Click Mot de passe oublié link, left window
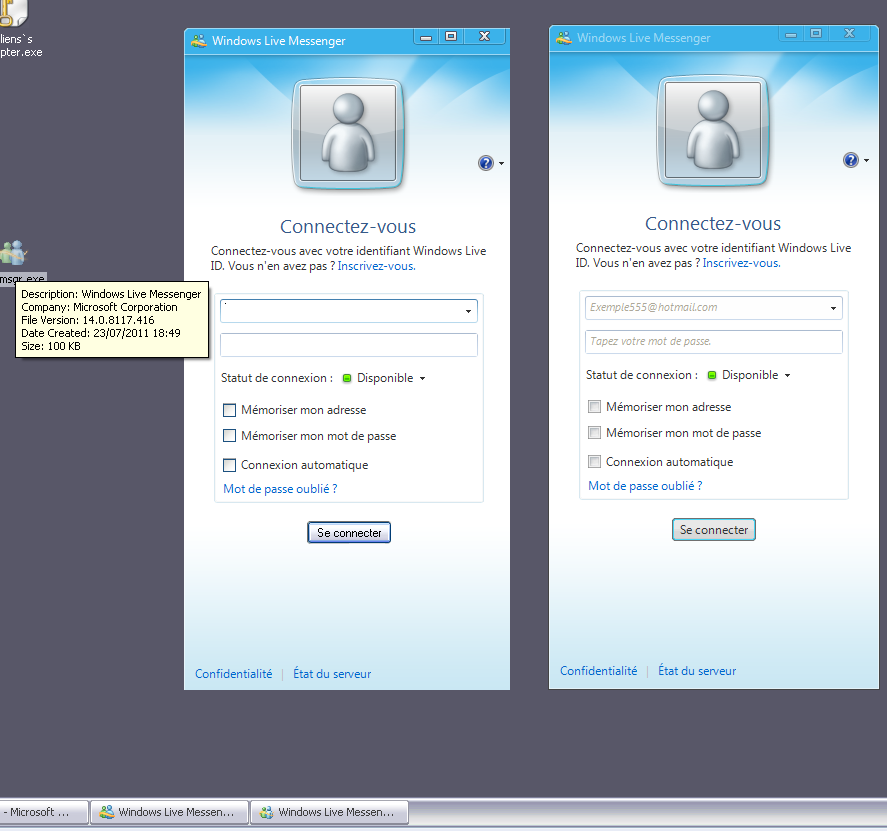The width and height of the screenshot is (887, 831). 280,489
